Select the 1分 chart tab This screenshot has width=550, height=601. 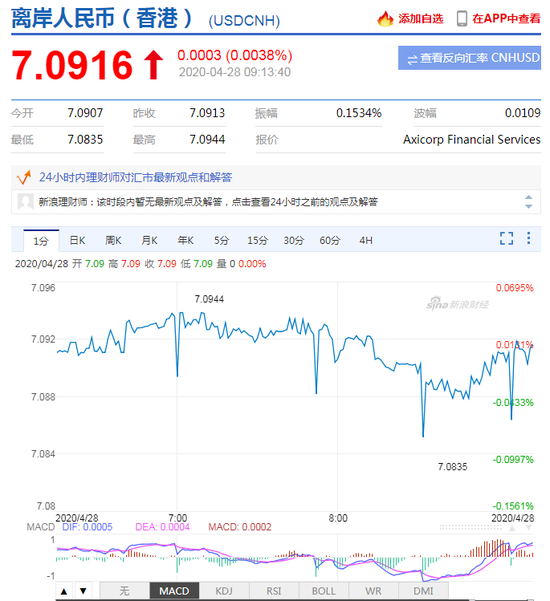(x=41, y=241)
